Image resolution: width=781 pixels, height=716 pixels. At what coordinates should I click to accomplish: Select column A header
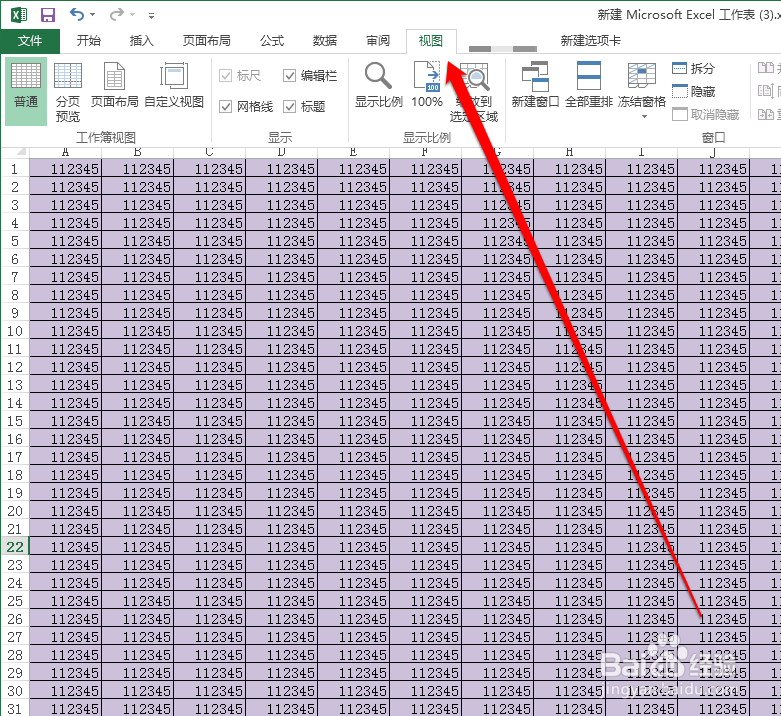click(65, 152)
